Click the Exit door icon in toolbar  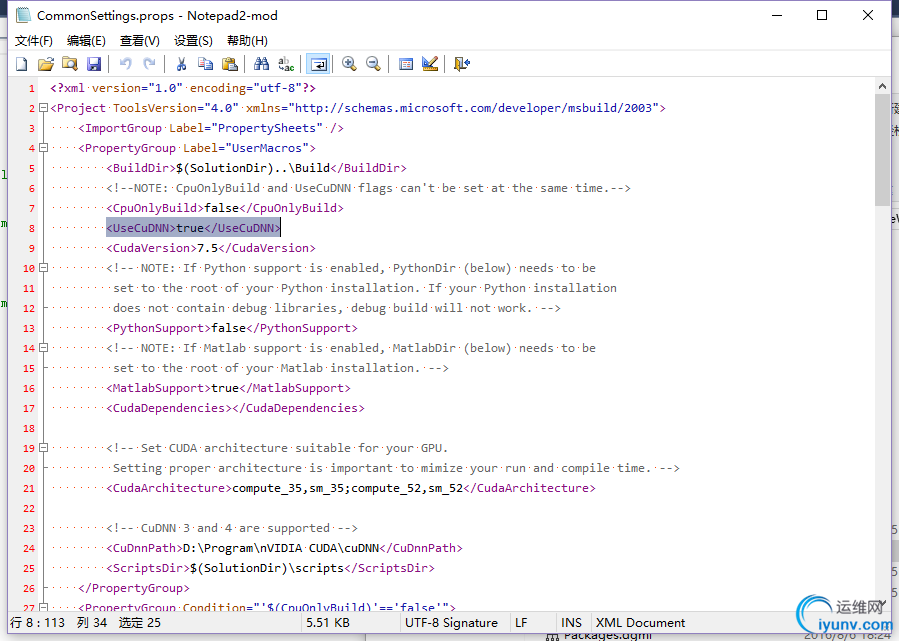461,64
